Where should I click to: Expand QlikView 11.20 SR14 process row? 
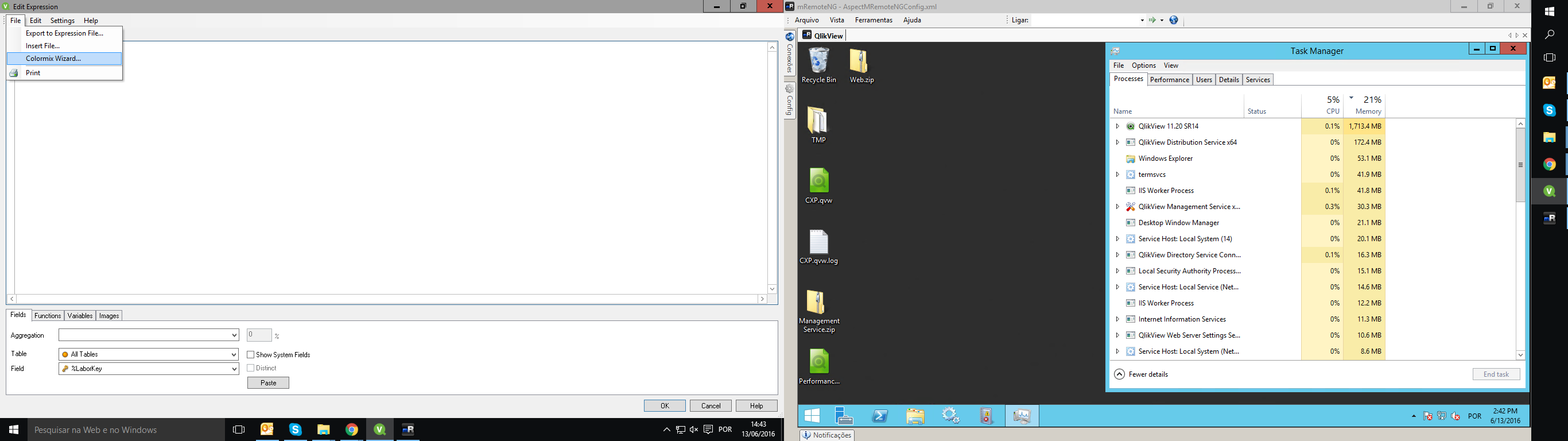click(x=1117, y=126)
